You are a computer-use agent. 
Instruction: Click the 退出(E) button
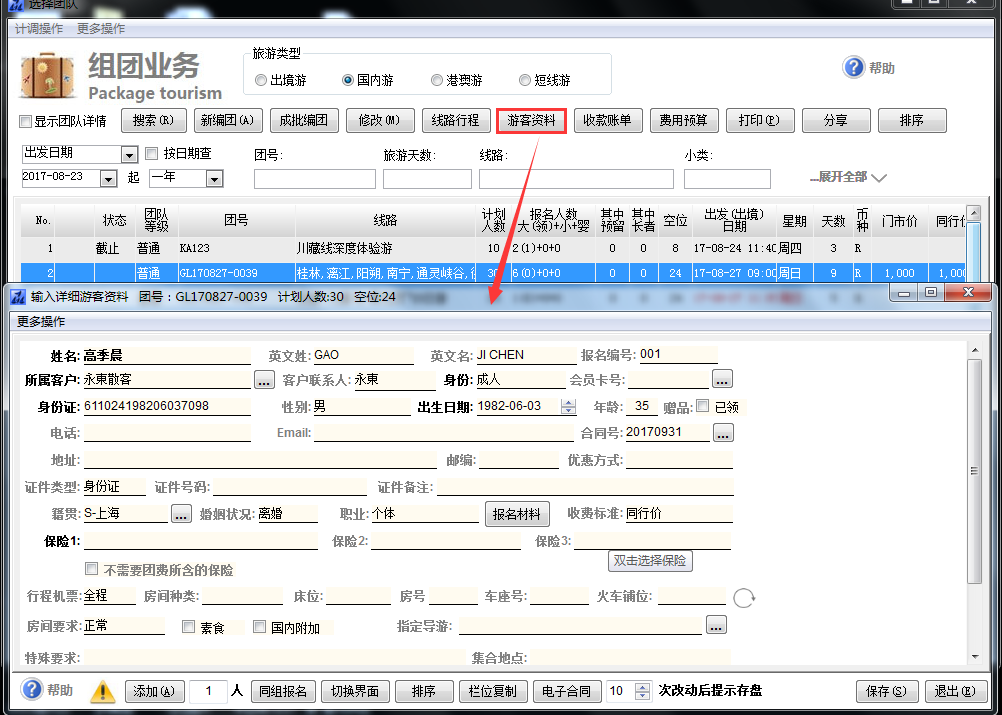(955, 691)
